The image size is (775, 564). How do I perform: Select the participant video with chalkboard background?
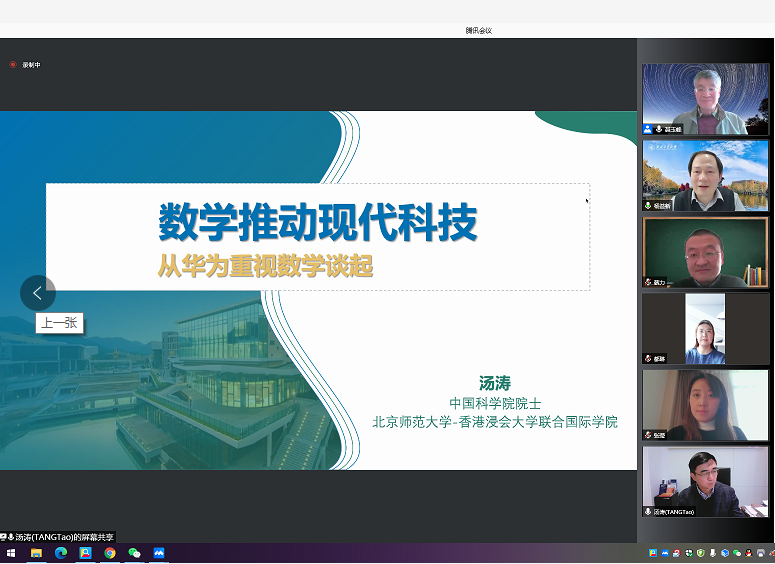coord(705,252)
